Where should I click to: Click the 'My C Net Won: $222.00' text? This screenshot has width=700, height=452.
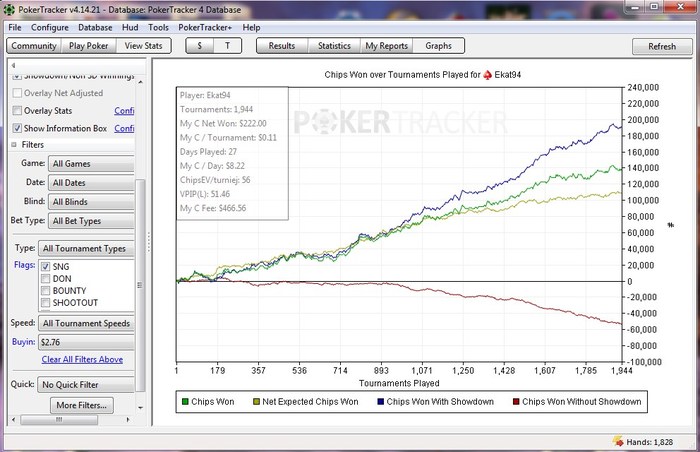tap(223, 123)
